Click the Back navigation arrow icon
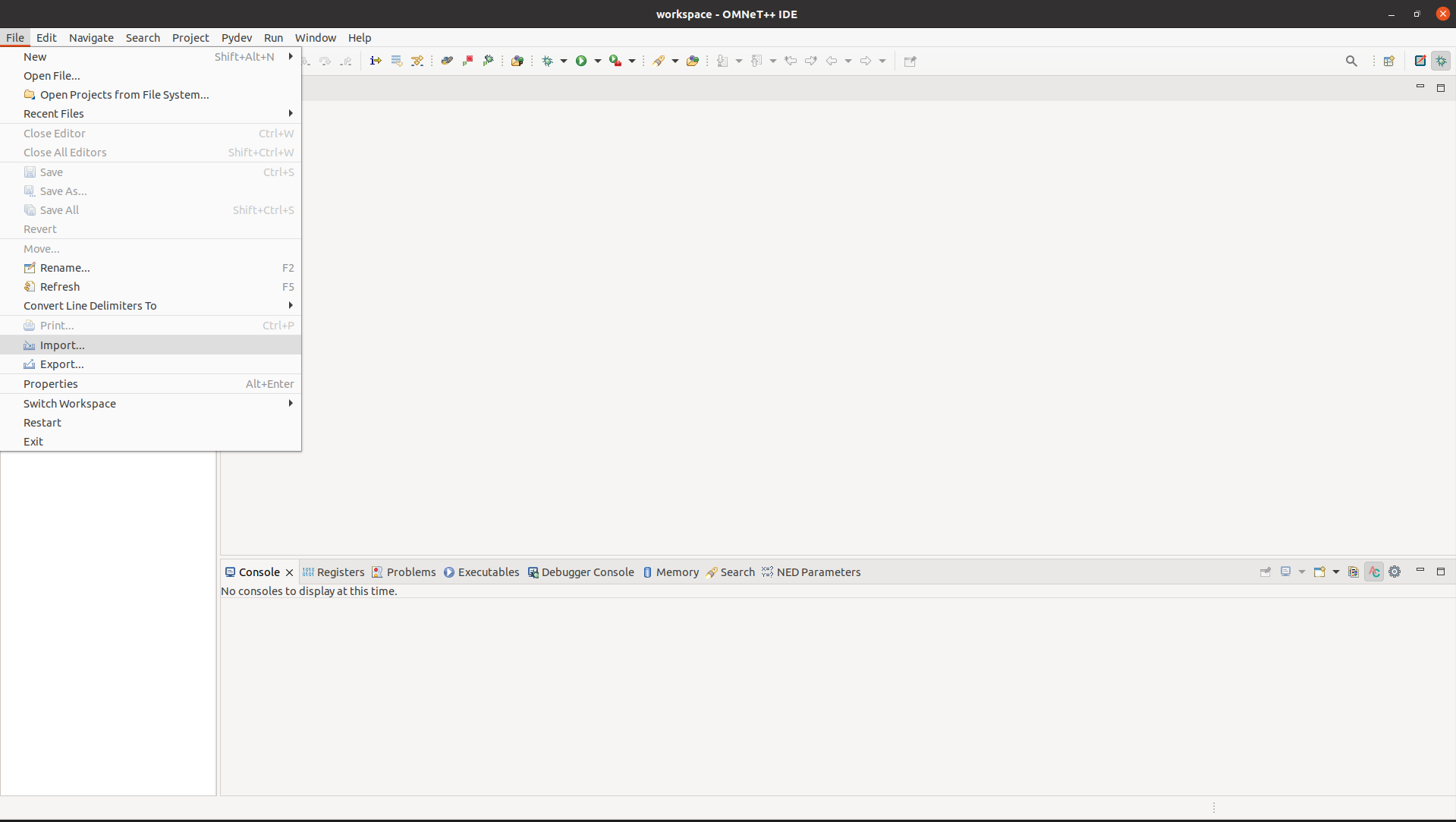Viewport: 1456px width, 822px height. click(832, 61)
